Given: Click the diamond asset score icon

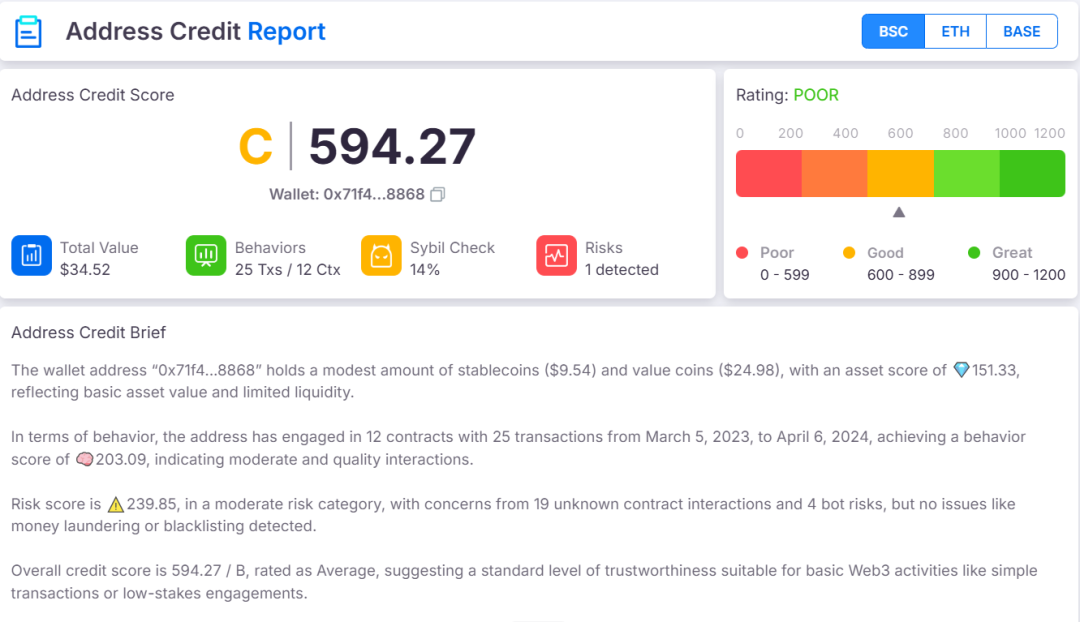Looking at the screenshot, I should [961, 370].
